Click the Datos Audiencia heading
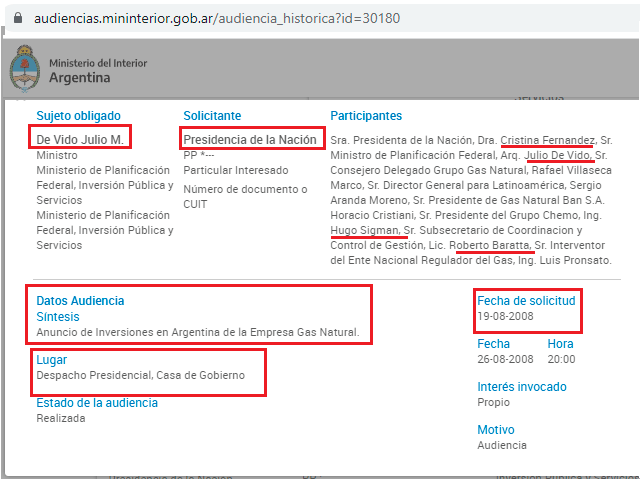Screen dimensions: 640x479 (x=80, y=301)
